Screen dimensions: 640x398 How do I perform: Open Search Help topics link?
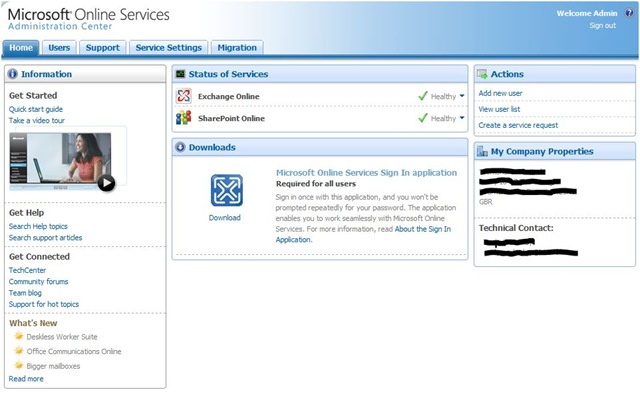click(x=38, y=226)
